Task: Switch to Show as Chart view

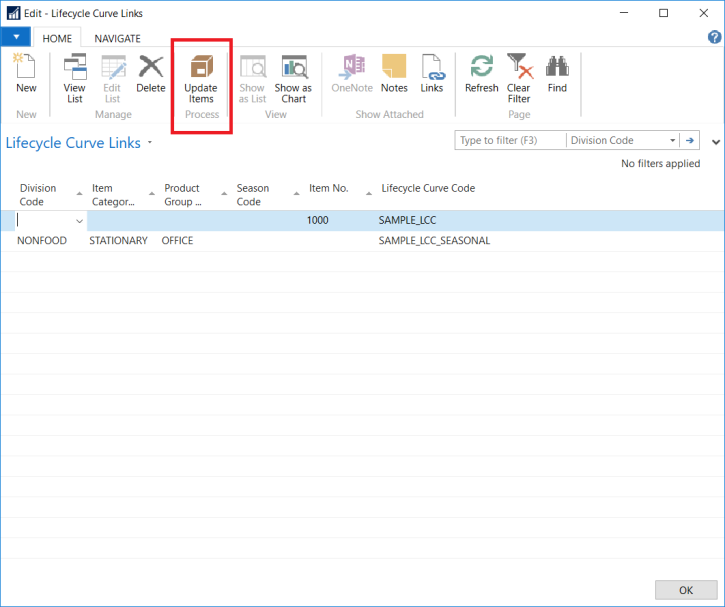Action: tap(293, 78)
